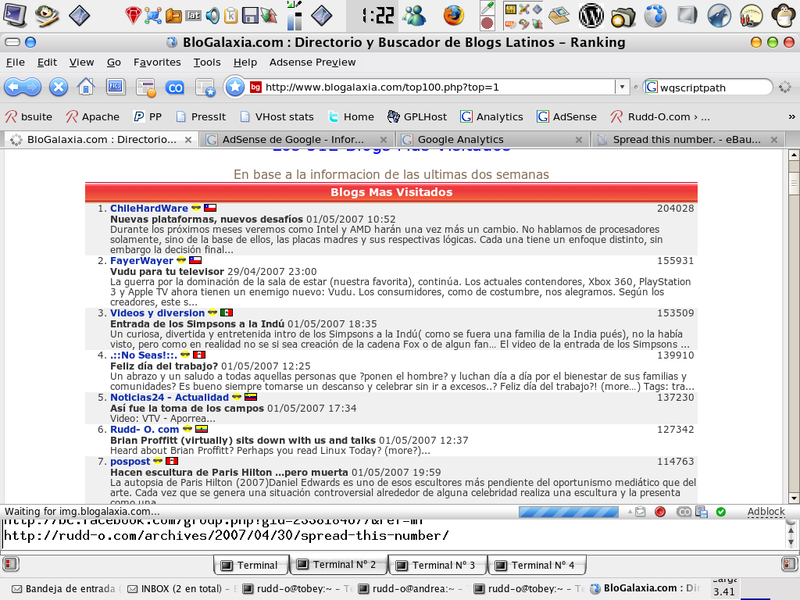Open the Apache bookmark
Viewport: 800px width, 600px height.
click(x=92, y=116)
